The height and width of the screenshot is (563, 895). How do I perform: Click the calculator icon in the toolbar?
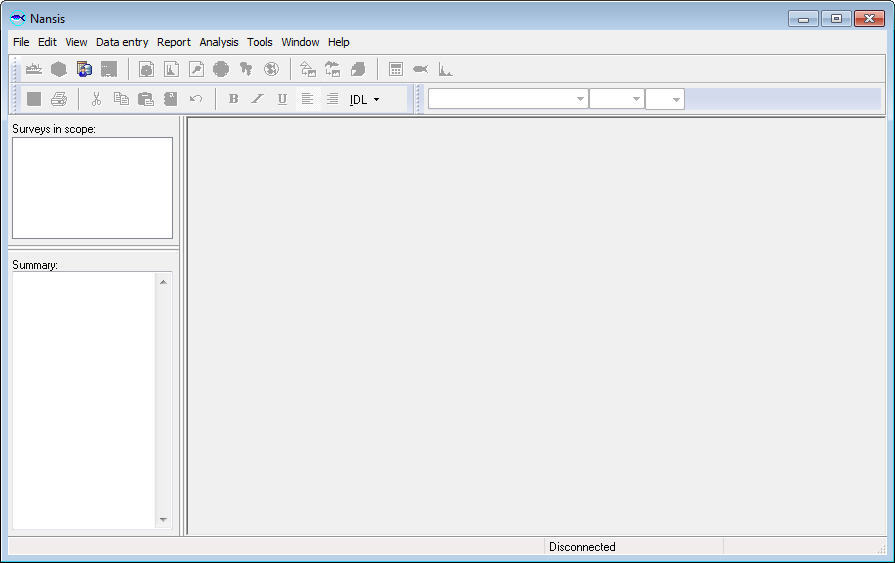click(396, 69)
